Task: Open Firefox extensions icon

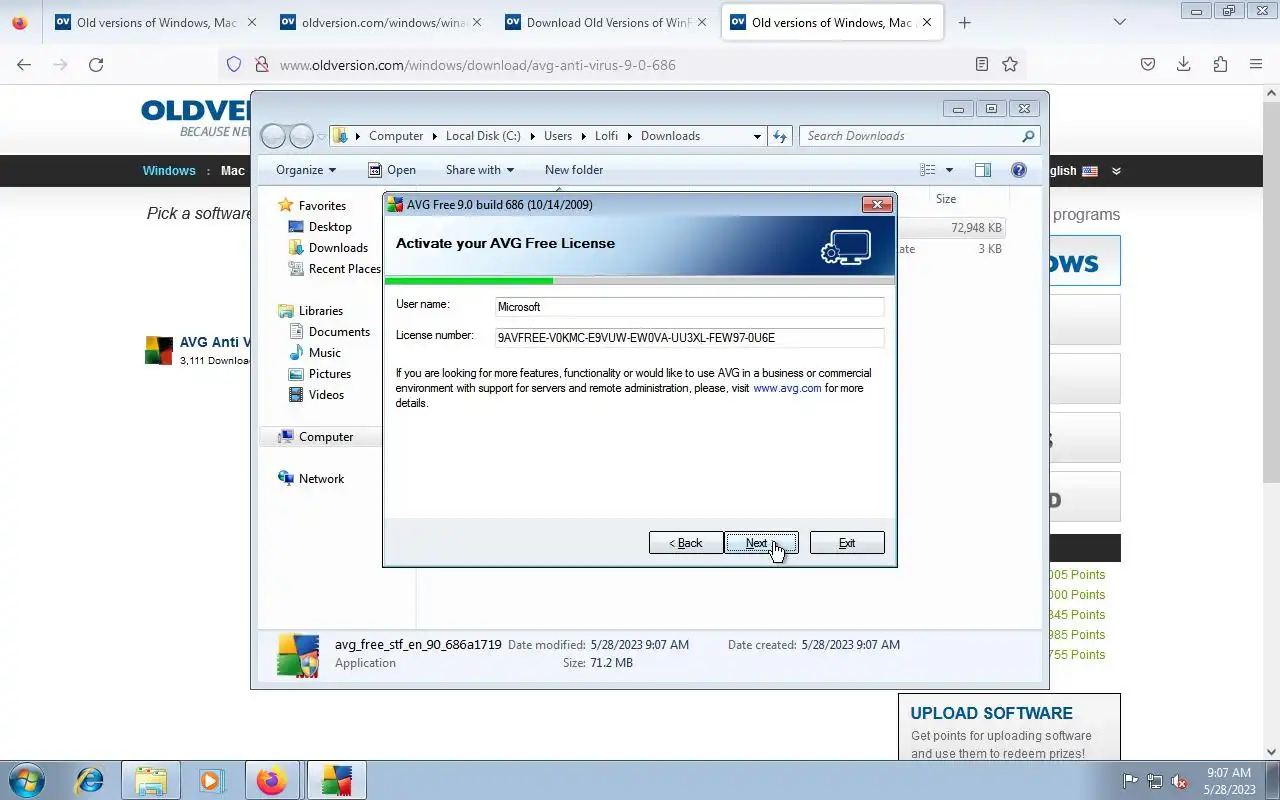Action: [x=1220, y=64]
